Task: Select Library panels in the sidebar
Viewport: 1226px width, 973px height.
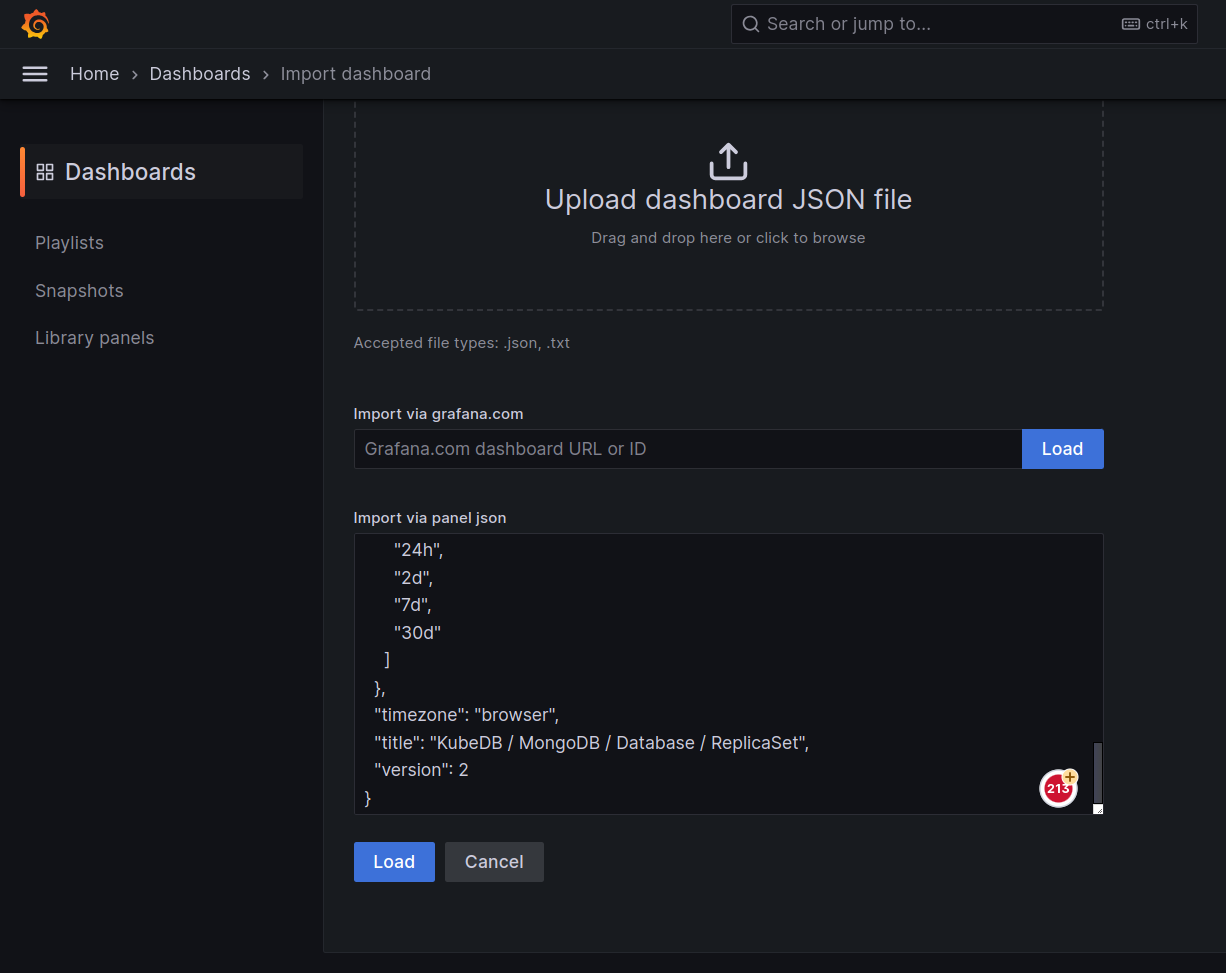Action: tap(94, 337)
